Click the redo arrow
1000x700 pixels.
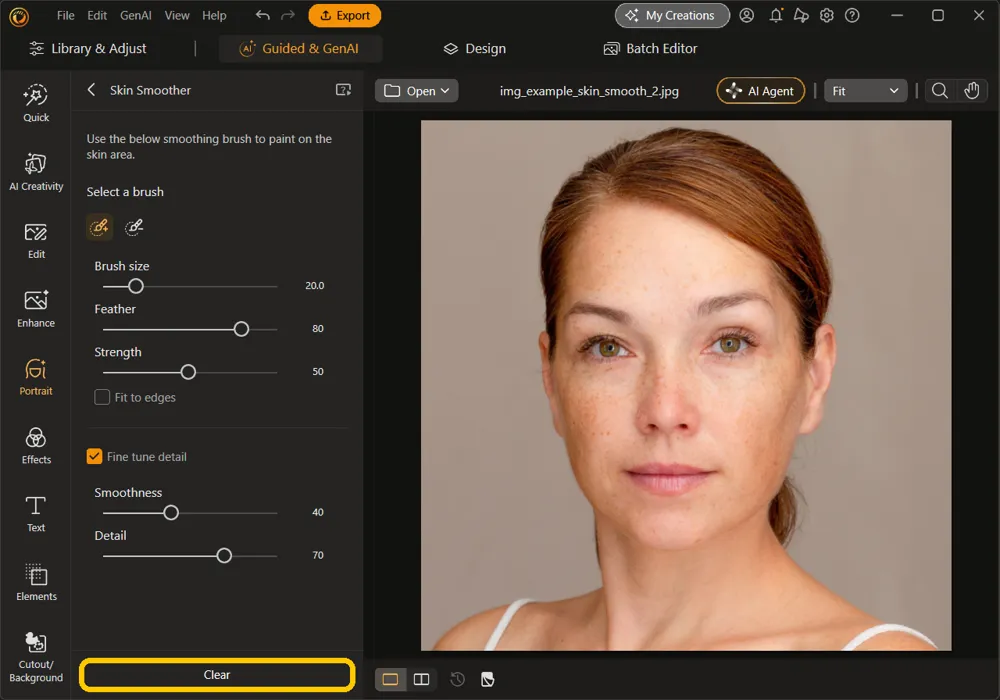(x=288, y=15)
